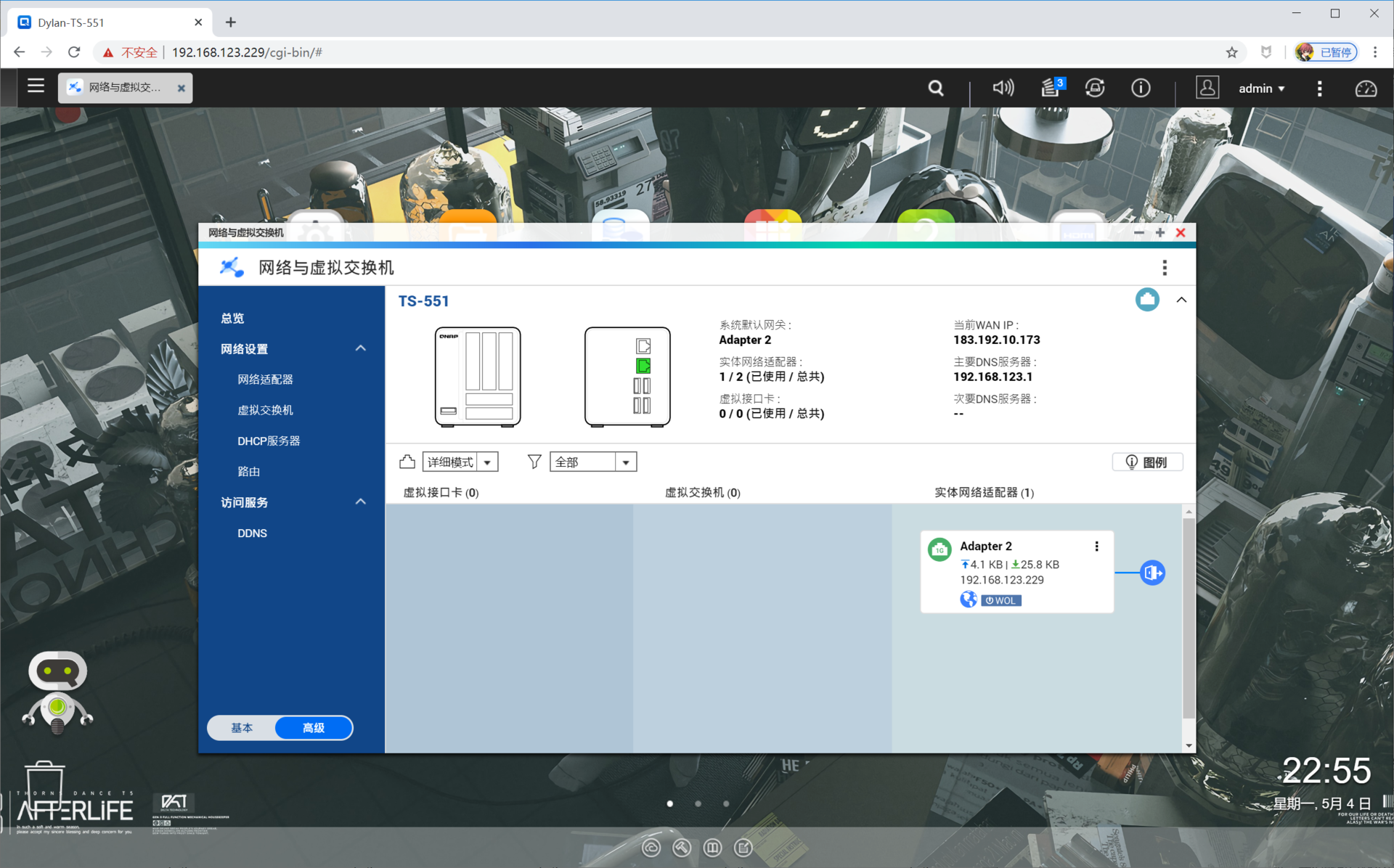Viewport: 1394px width, 868px height.
Task: Click the search magnifier icon
Action: [x=936, y=89]
